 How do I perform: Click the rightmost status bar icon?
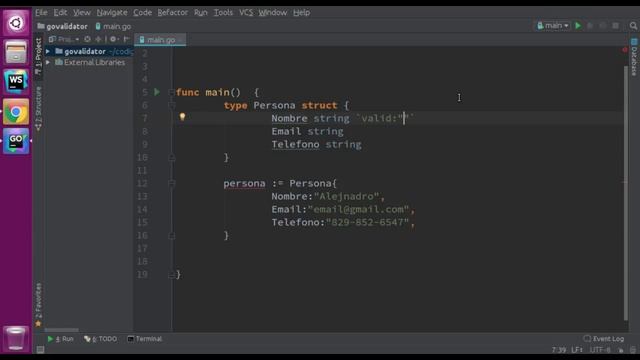pos(633,350)
